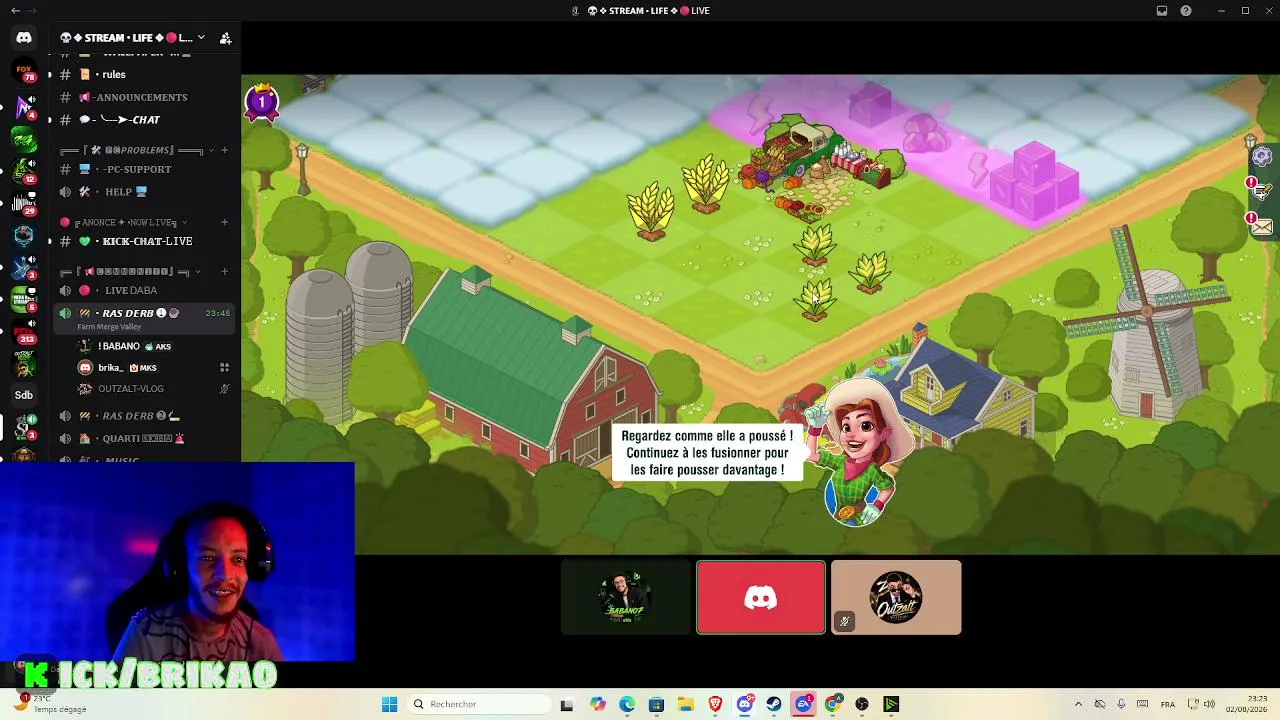Screen dimensions: 1280x720
Task: Open Steam from the taskbar
Action: (x=774, y=704)
